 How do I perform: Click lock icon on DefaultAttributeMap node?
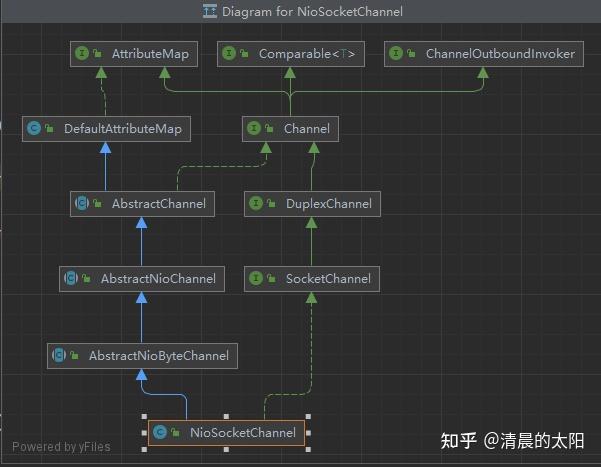pos(49,128)
